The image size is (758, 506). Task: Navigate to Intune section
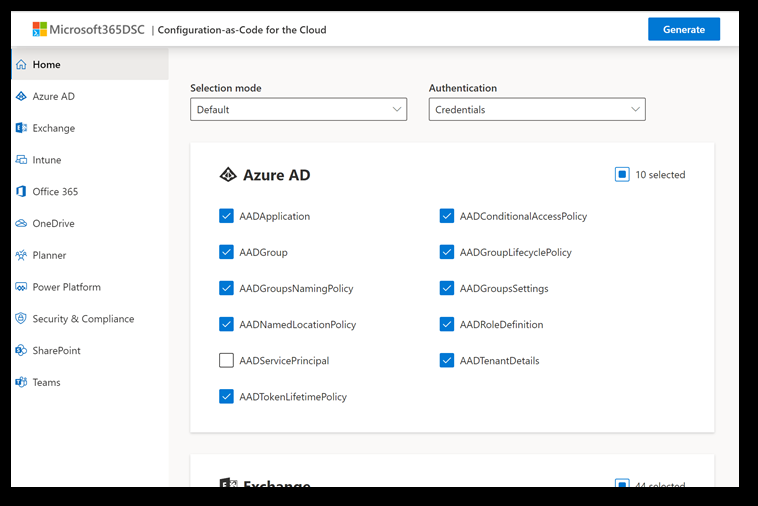tap(90, 160)
